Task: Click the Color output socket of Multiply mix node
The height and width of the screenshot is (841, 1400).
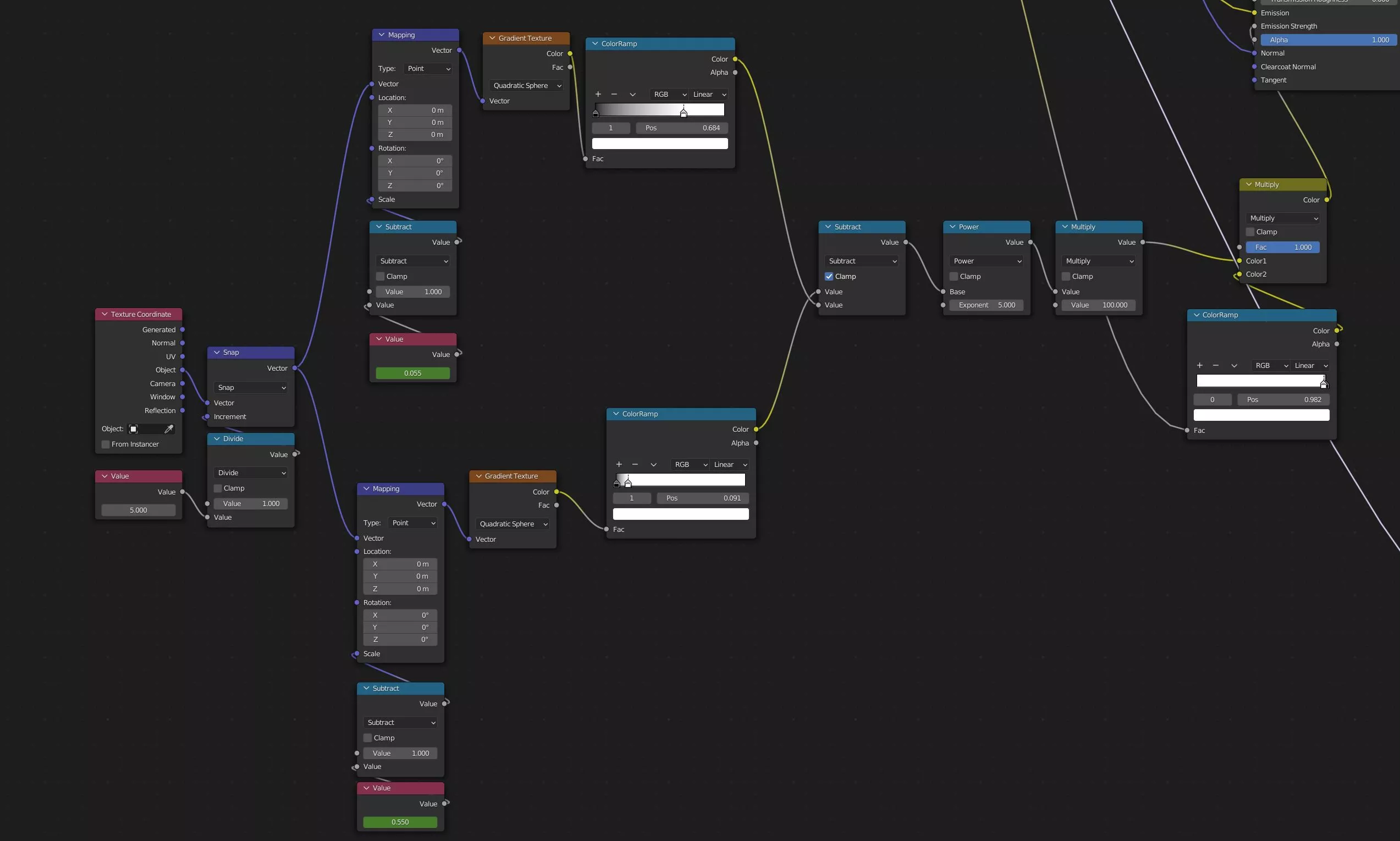Action: click(1326, 200)
